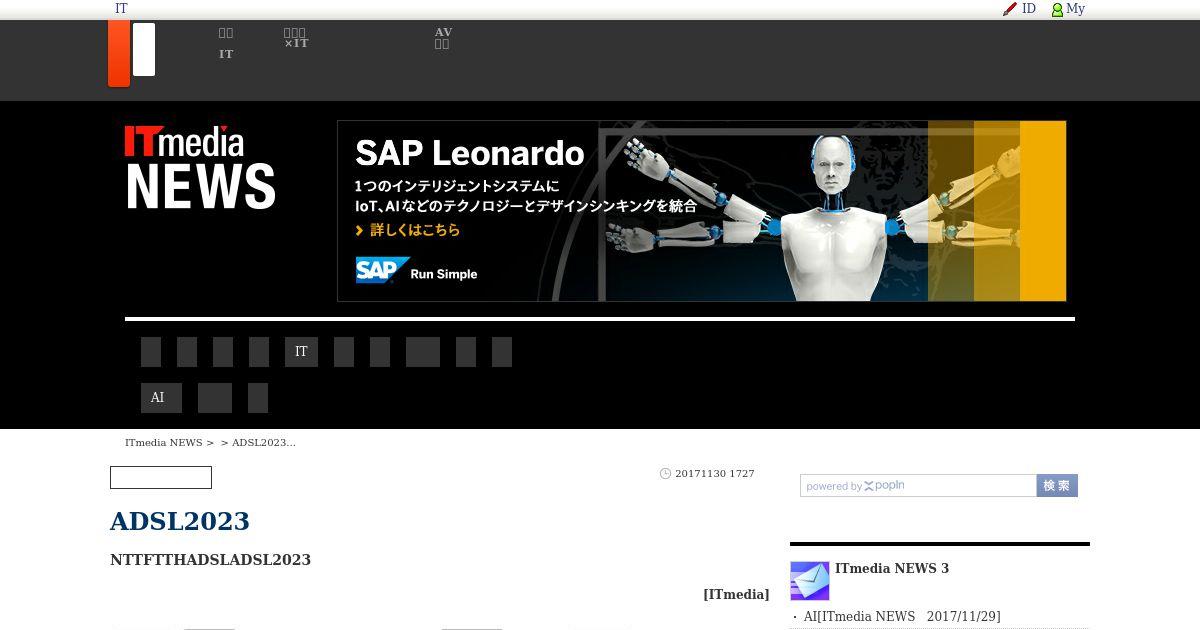Open the ITmedia NEWS logo
The width and height of the screenshot is (1200, 630).
[x=200, y=167]
